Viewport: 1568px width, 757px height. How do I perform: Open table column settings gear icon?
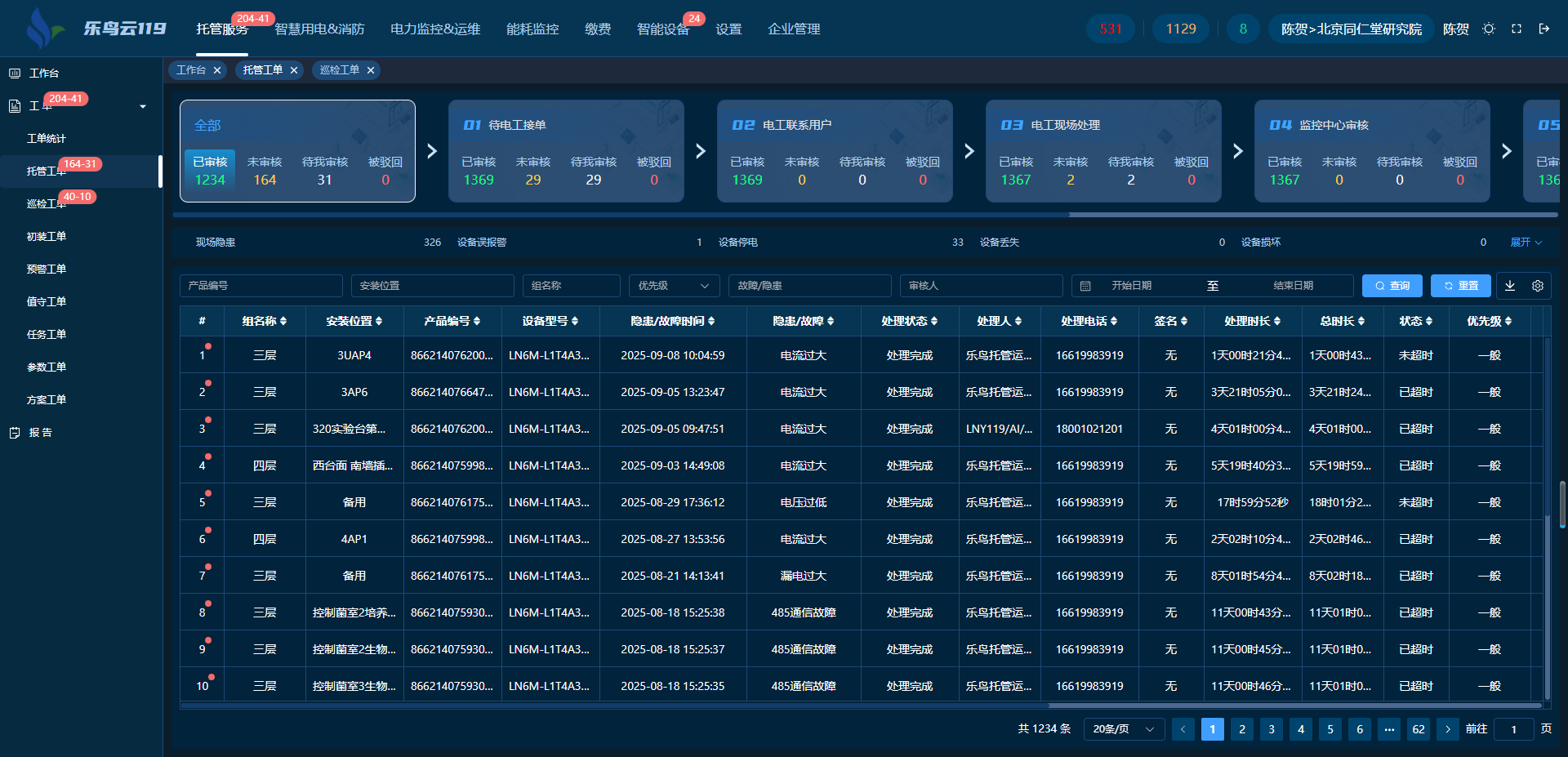(x=1538, y=286)
